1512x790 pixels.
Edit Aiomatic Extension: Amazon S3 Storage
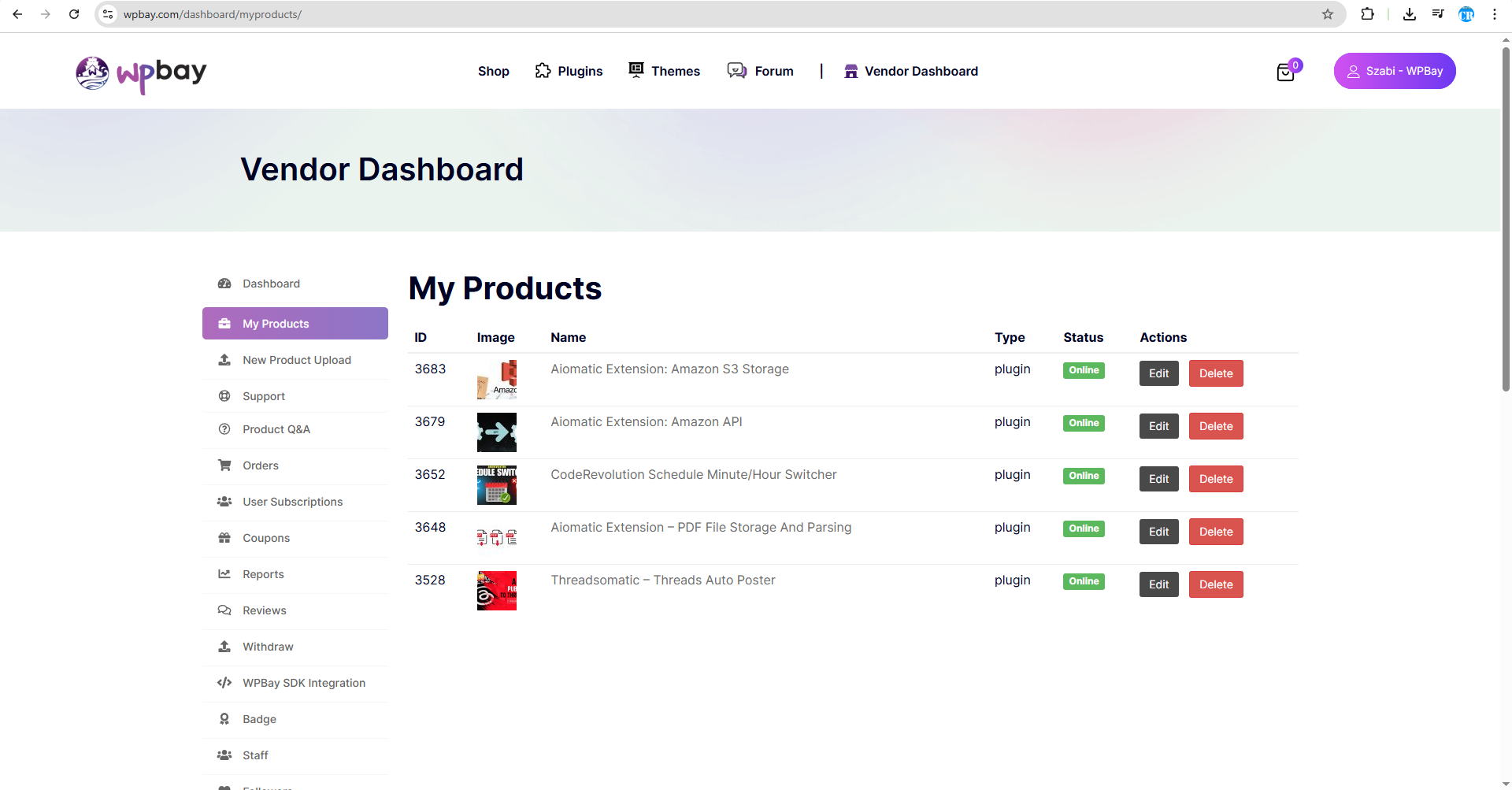pos(1159,373)
